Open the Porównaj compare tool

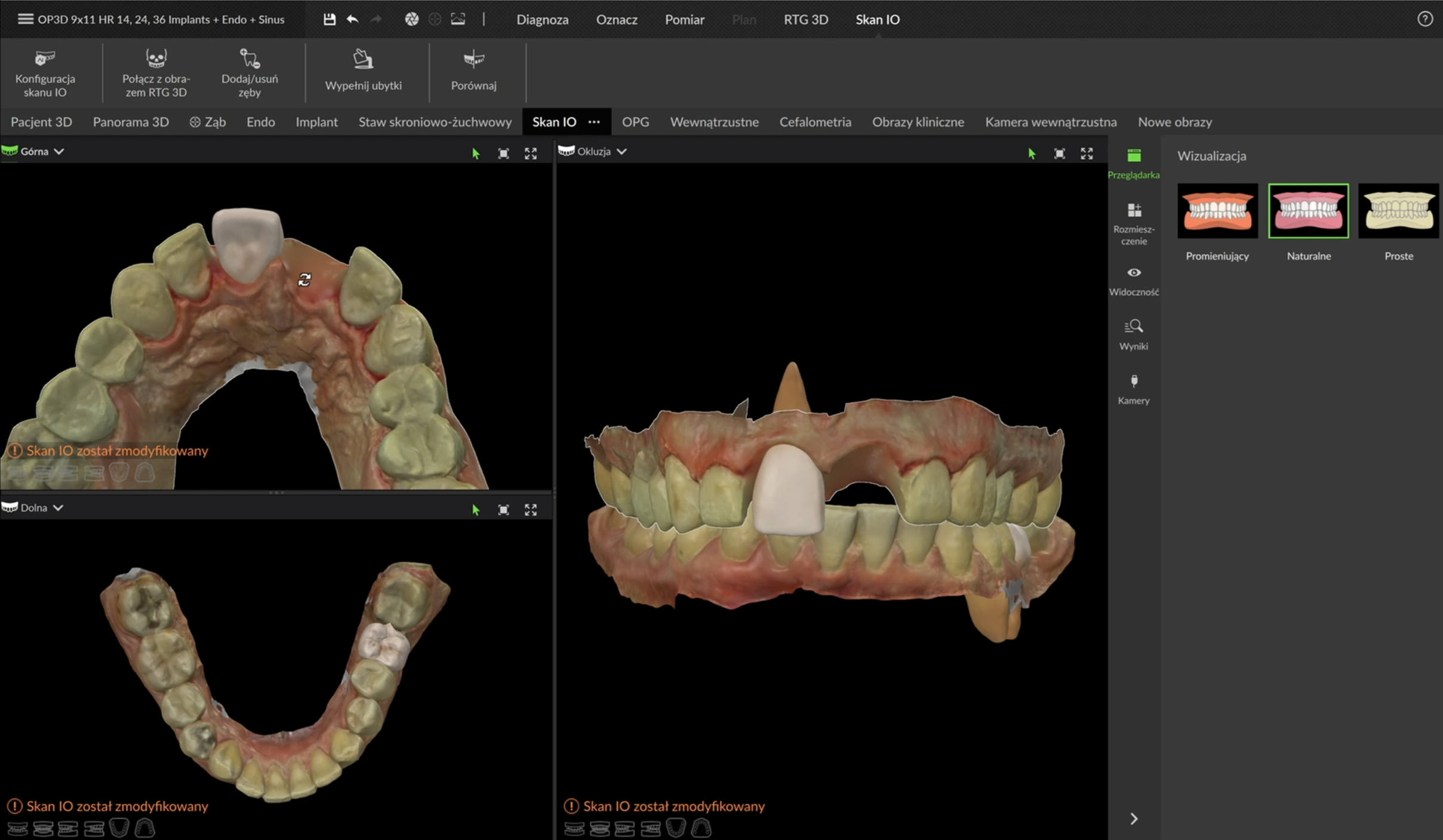point(473,70)
